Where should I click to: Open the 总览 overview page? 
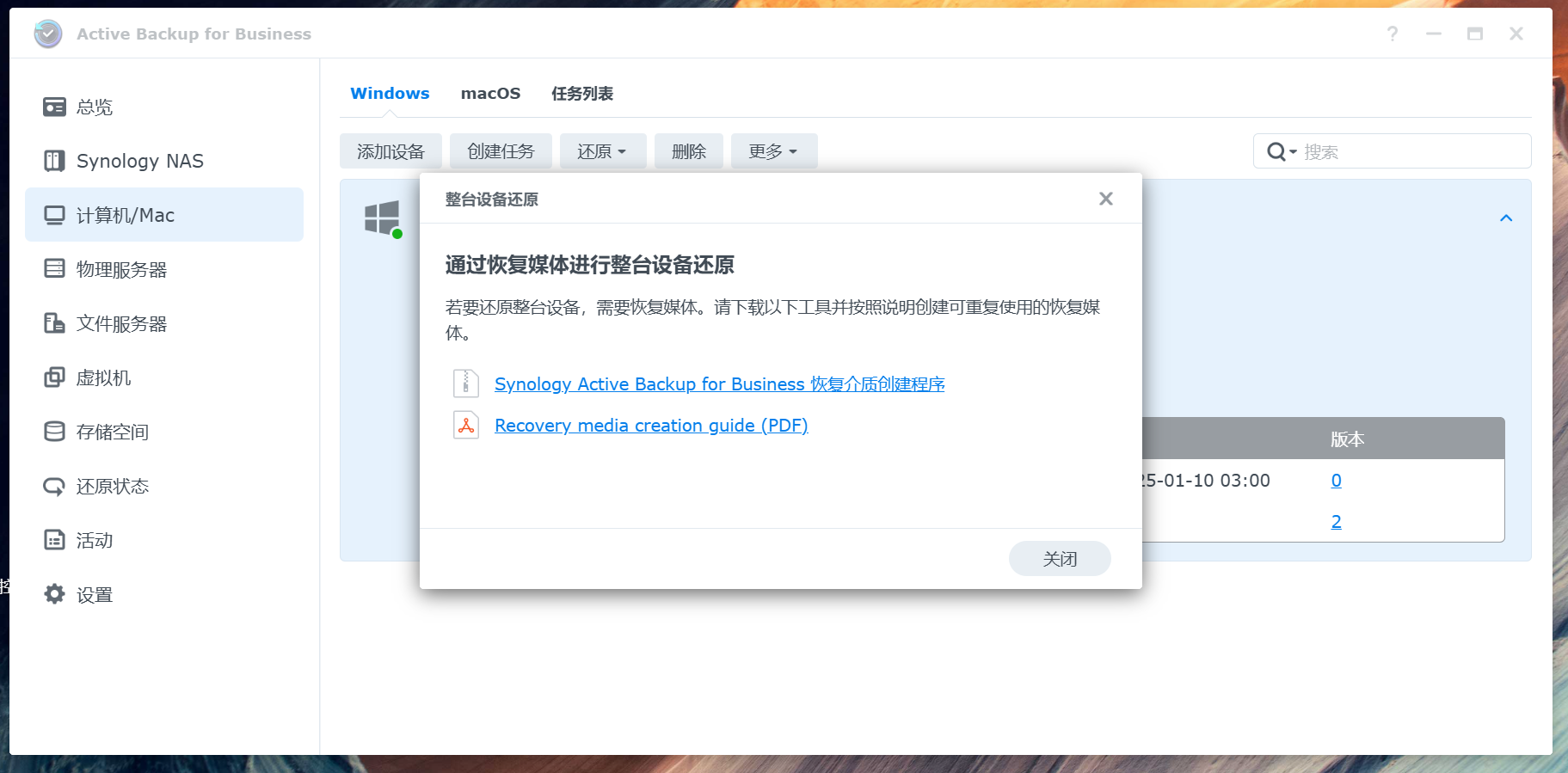click(163, 107)
